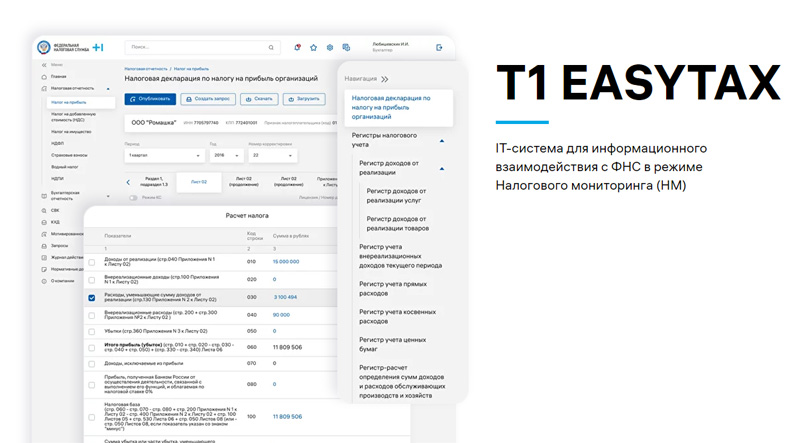This screenshot has width=800, height=443.
Task: Click the СВК sidebar icon
Action: tap(44, 211)
